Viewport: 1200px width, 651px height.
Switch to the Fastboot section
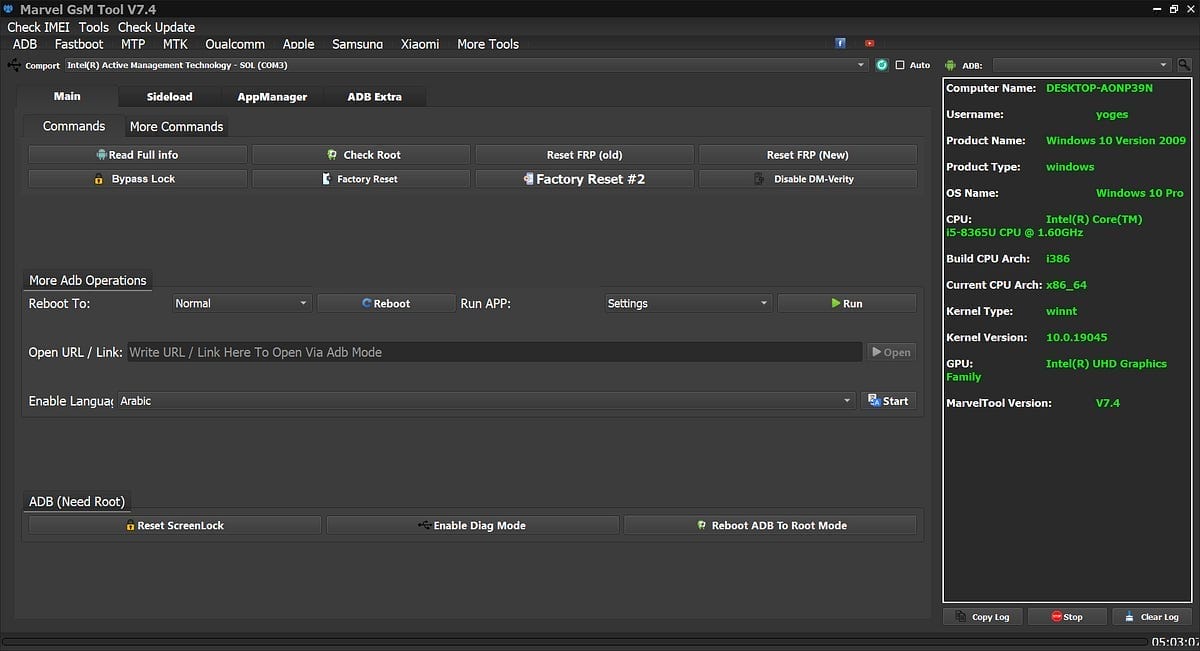[x=79, y=44]
